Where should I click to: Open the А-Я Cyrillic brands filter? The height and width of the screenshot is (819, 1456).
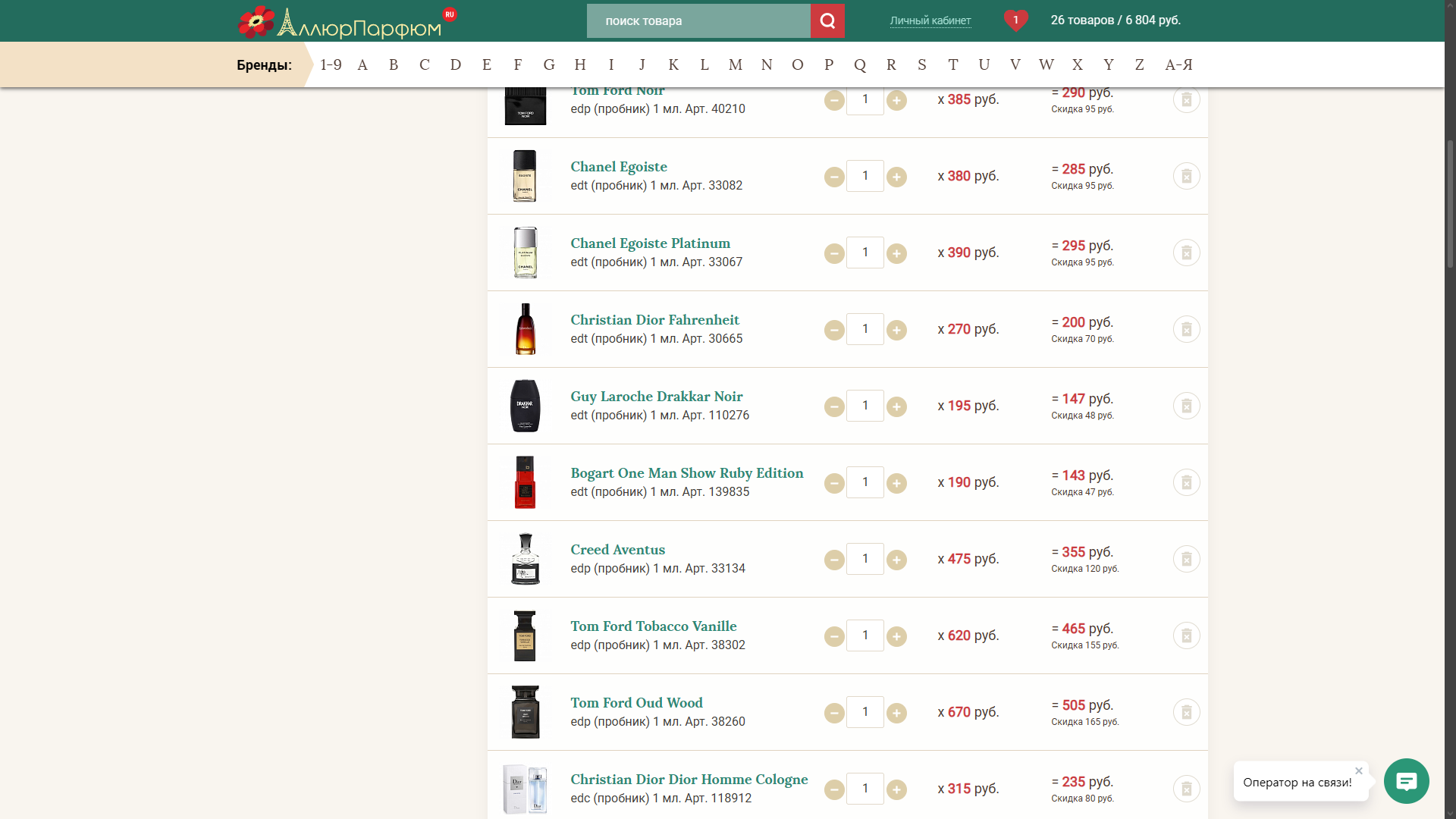coord(1178,64)
